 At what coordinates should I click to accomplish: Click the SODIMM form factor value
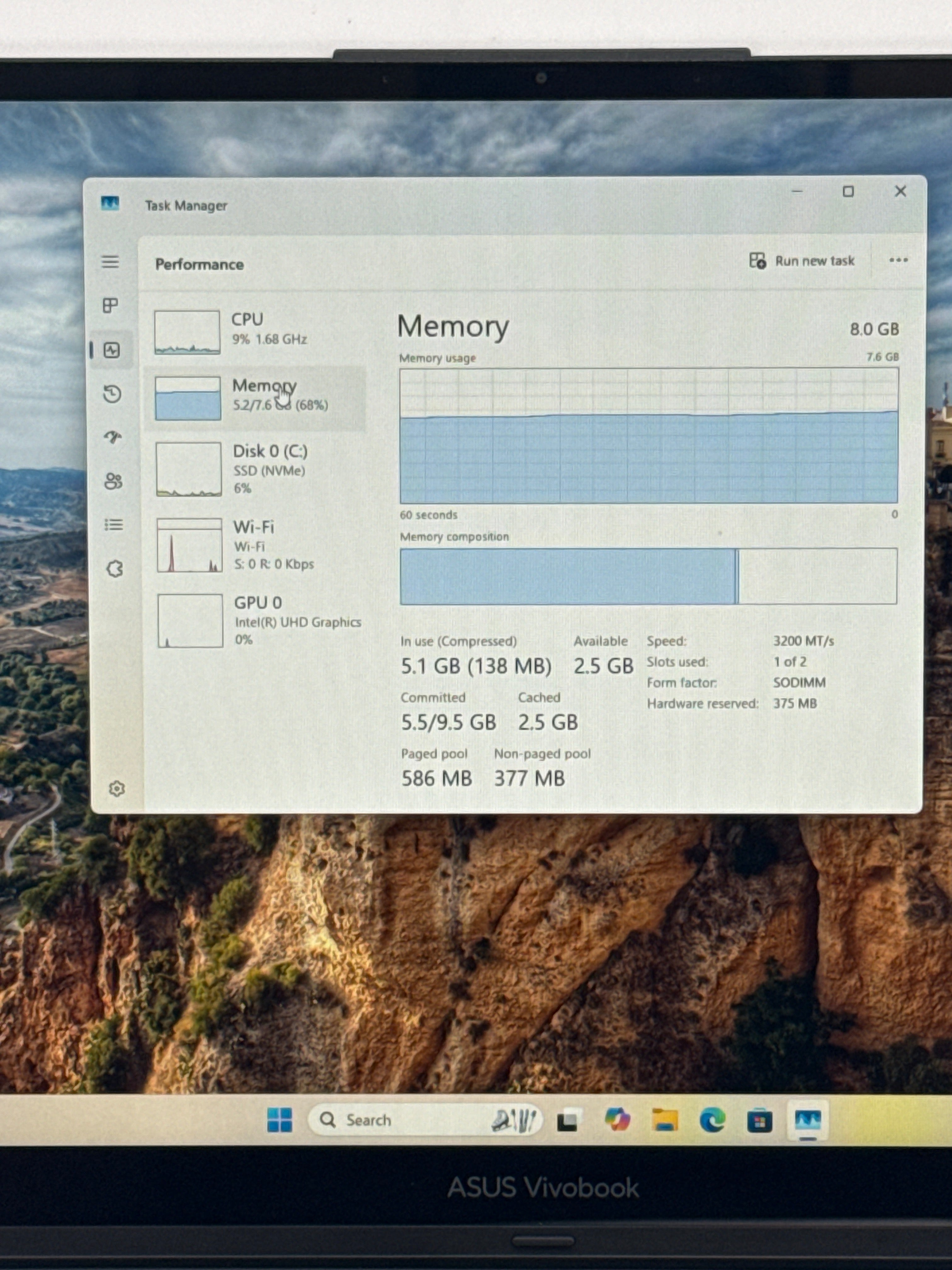(799, 683)
